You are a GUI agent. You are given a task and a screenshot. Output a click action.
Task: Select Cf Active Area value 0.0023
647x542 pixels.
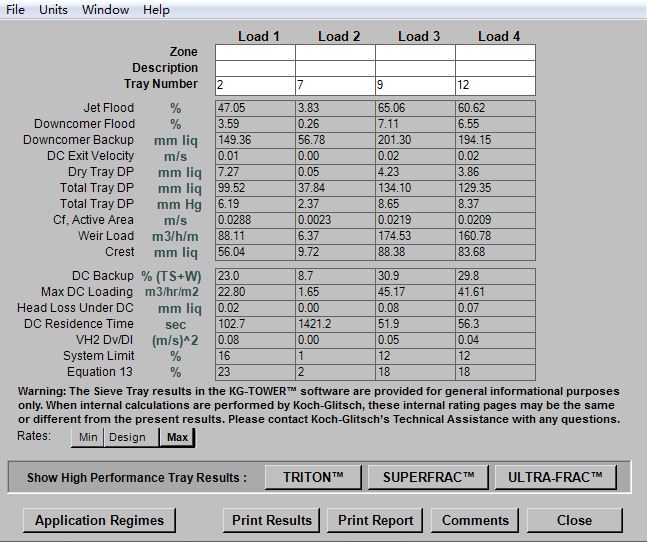(x=335, y=220)
